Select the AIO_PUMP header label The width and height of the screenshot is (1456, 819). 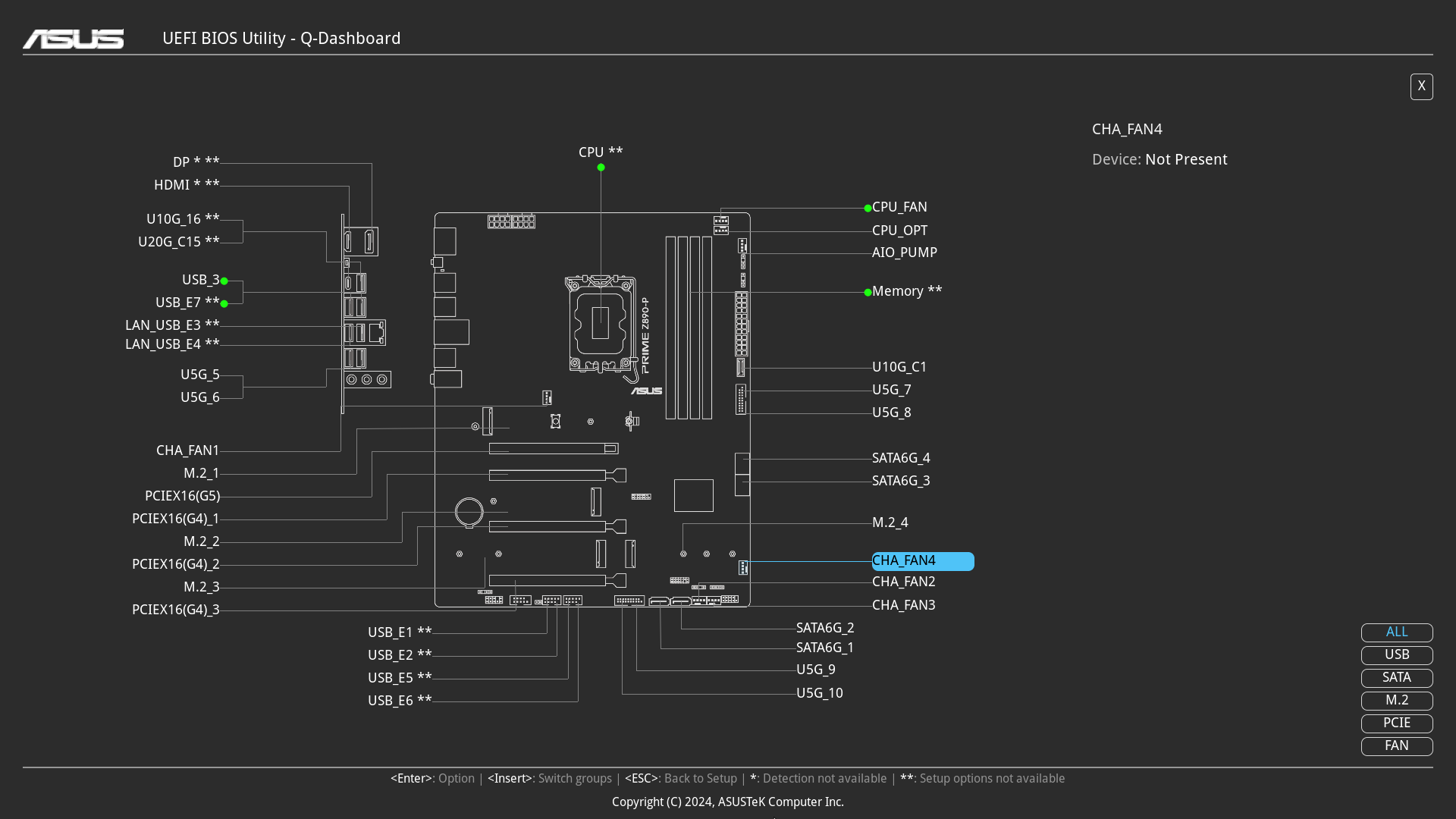[x=905, y=253]
